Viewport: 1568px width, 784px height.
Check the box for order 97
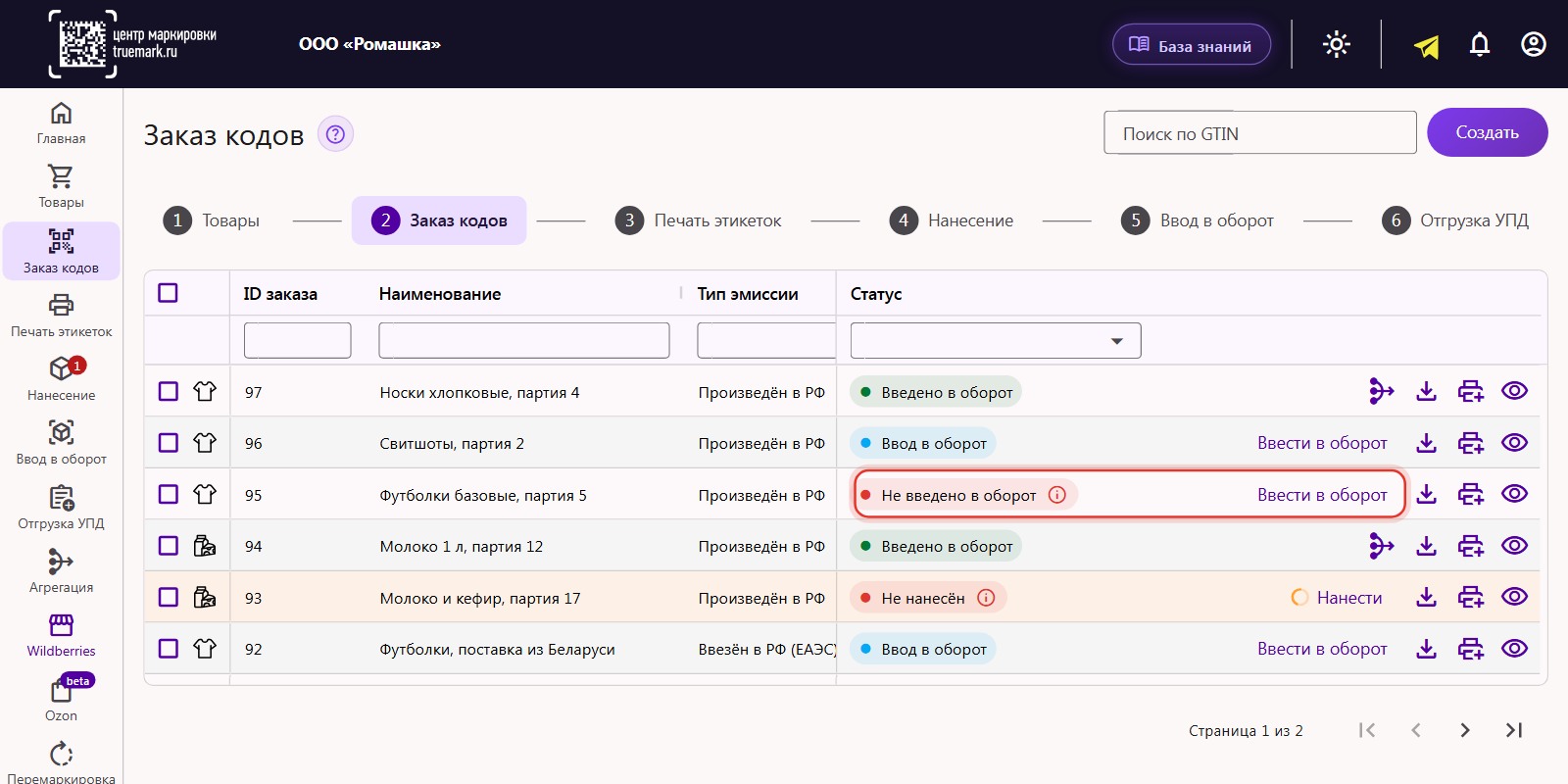pyautogui.click(x=169, y=391)
